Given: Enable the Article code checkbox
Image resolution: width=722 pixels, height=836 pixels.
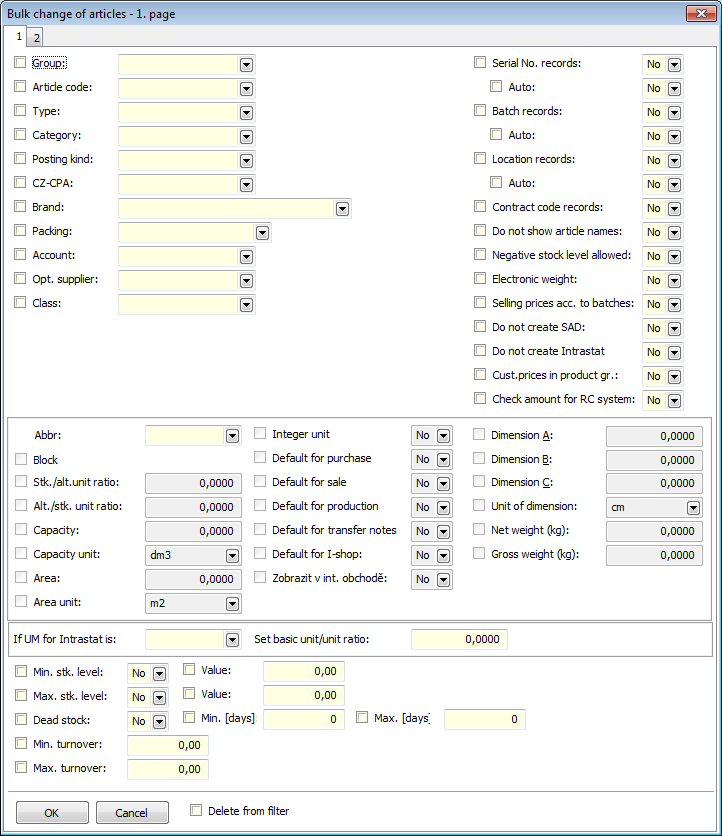Looking at the screenshot, I should (20, 86).
